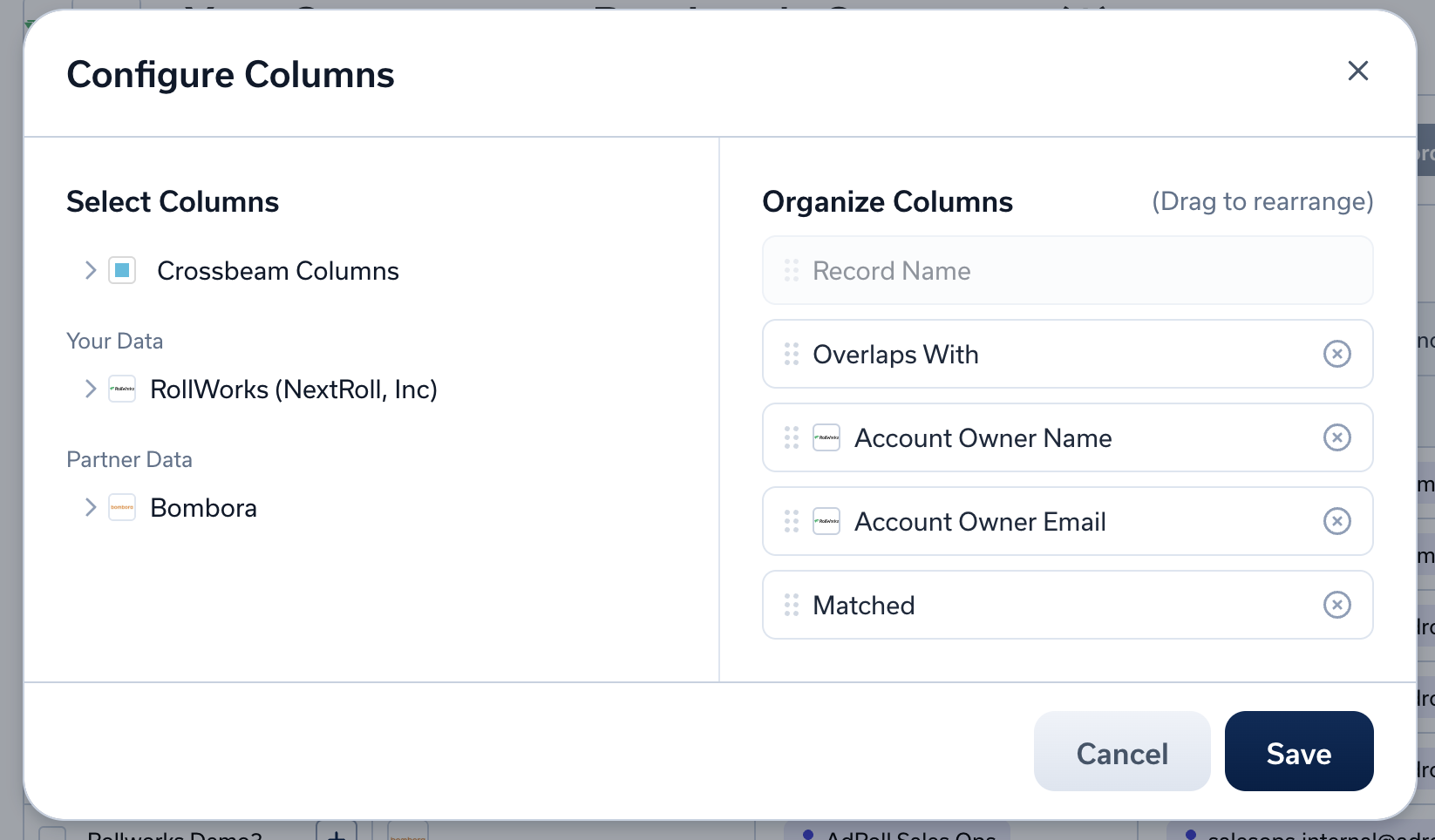This screenshot has width=1435, height=840.
Task: Remove the Account Owner Name column
Action: click(1336, 437)
